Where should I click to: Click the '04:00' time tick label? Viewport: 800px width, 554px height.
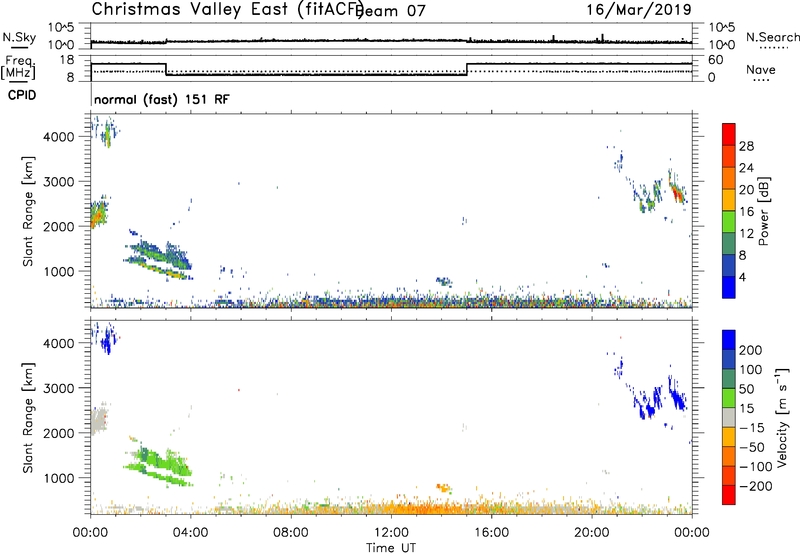(x=190, y=533)
